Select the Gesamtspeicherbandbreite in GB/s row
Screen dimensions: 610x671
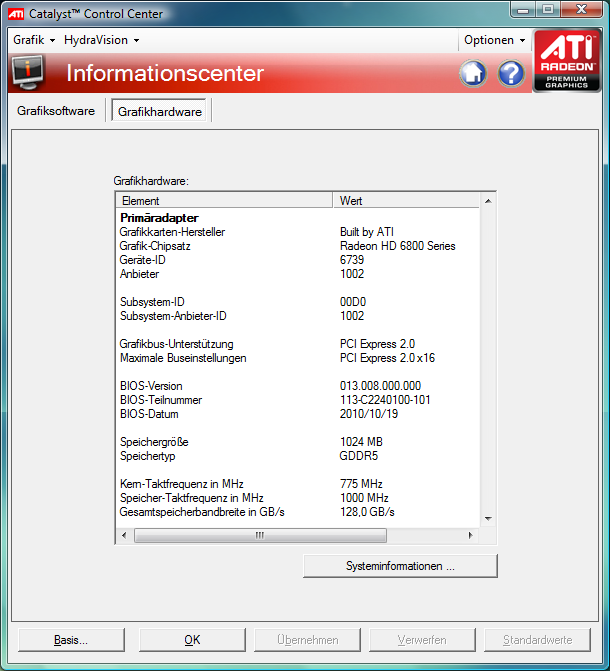click(x=298, y=512)
